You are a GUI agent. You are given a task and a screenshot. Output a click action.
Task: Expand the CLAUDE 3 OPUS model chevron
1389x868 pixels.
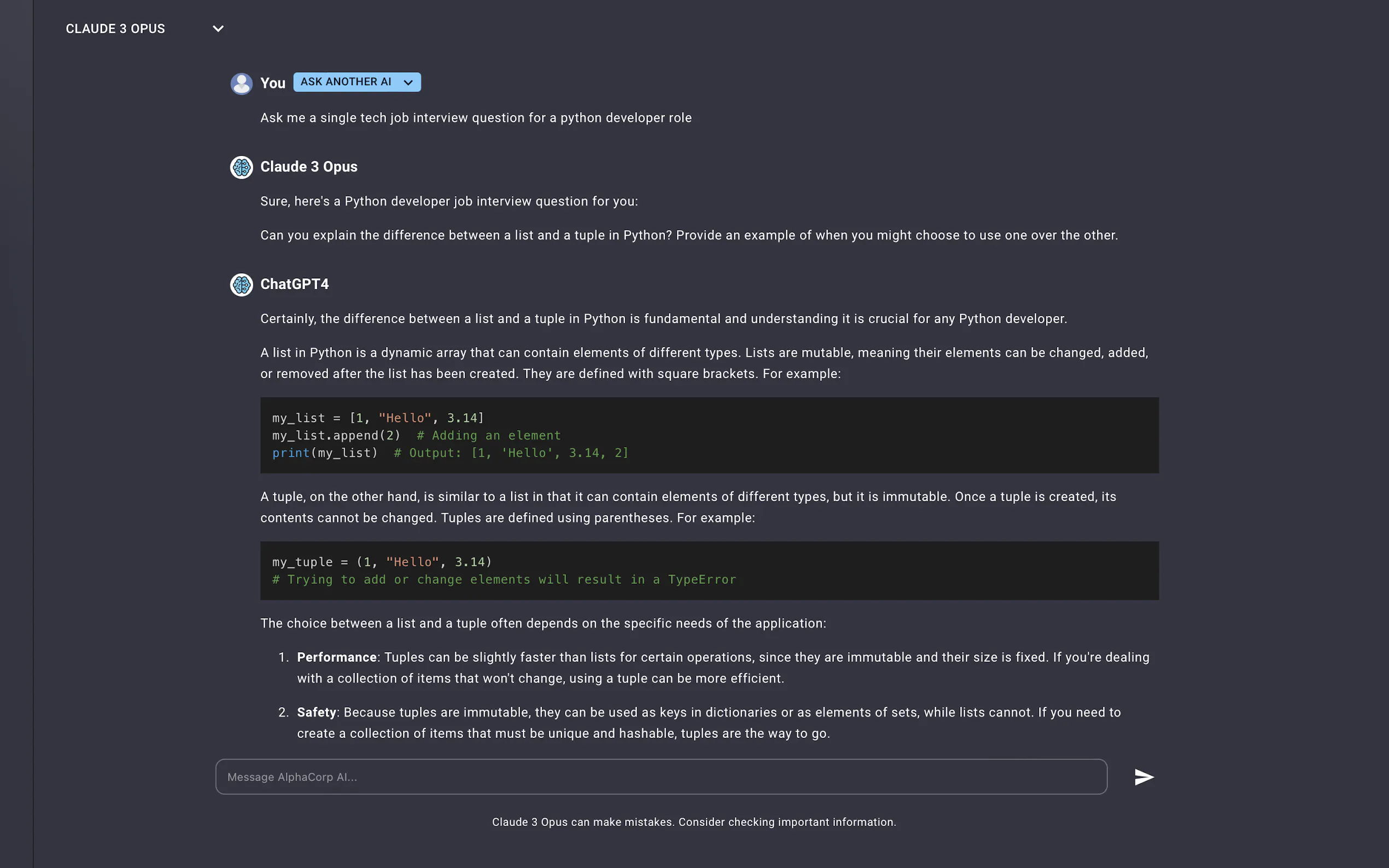[x=218, y=29]
